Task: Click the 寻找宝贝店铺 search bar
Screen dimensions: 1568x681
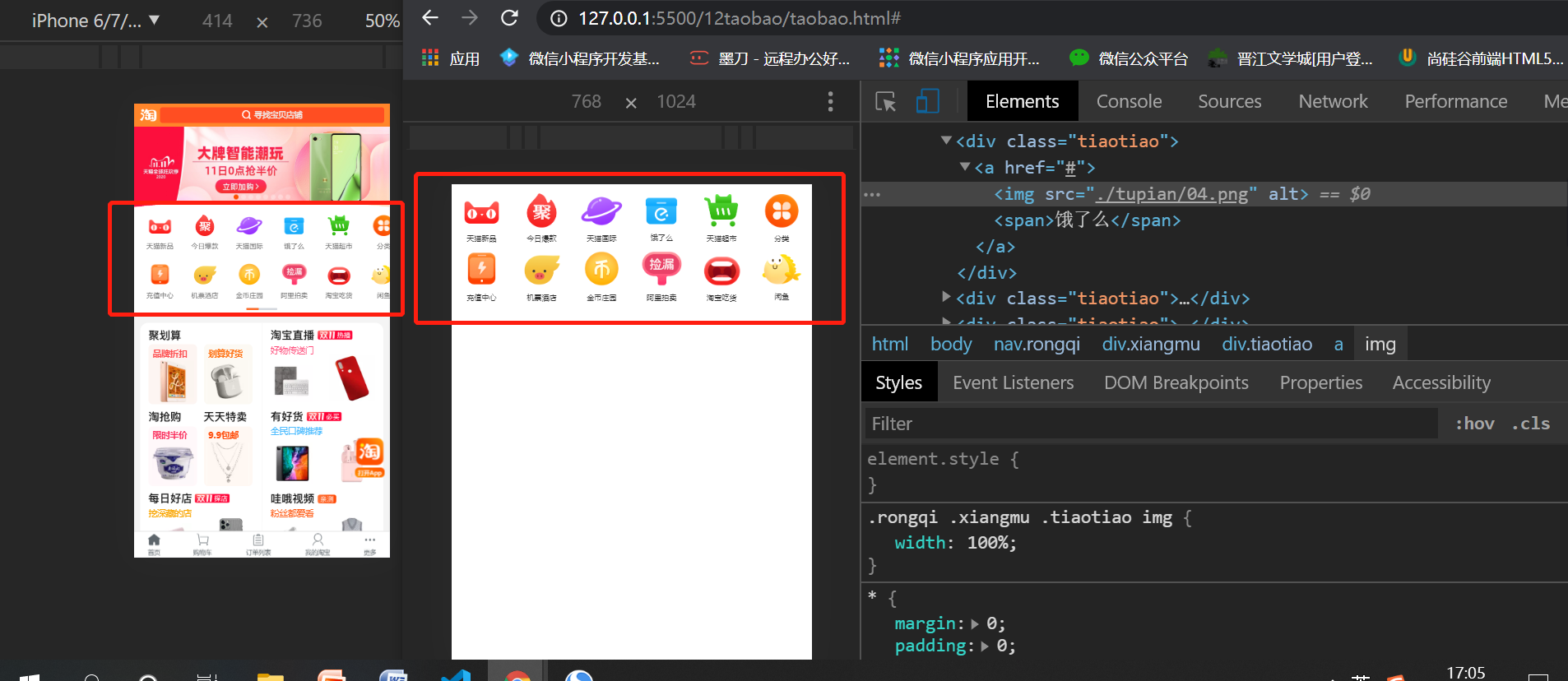Action: tap(271, 115)
